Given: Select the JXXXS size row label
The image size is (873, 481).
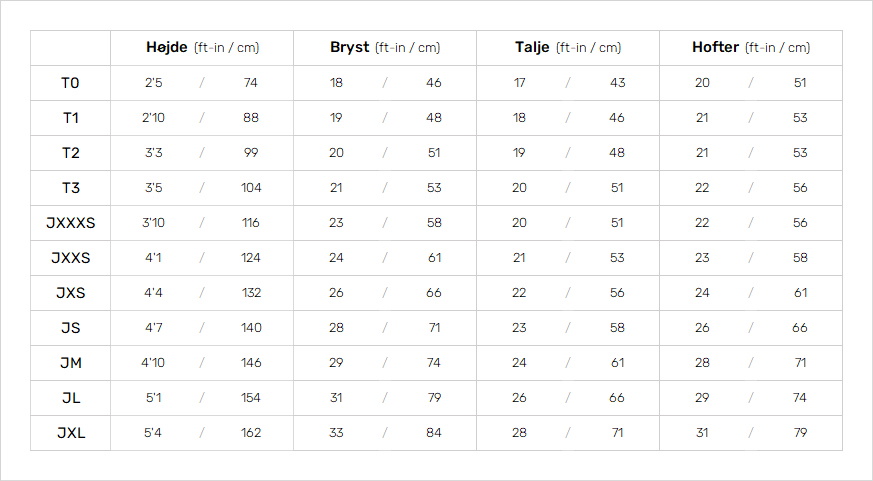Looking at the screenshot, I should (70, 223).
